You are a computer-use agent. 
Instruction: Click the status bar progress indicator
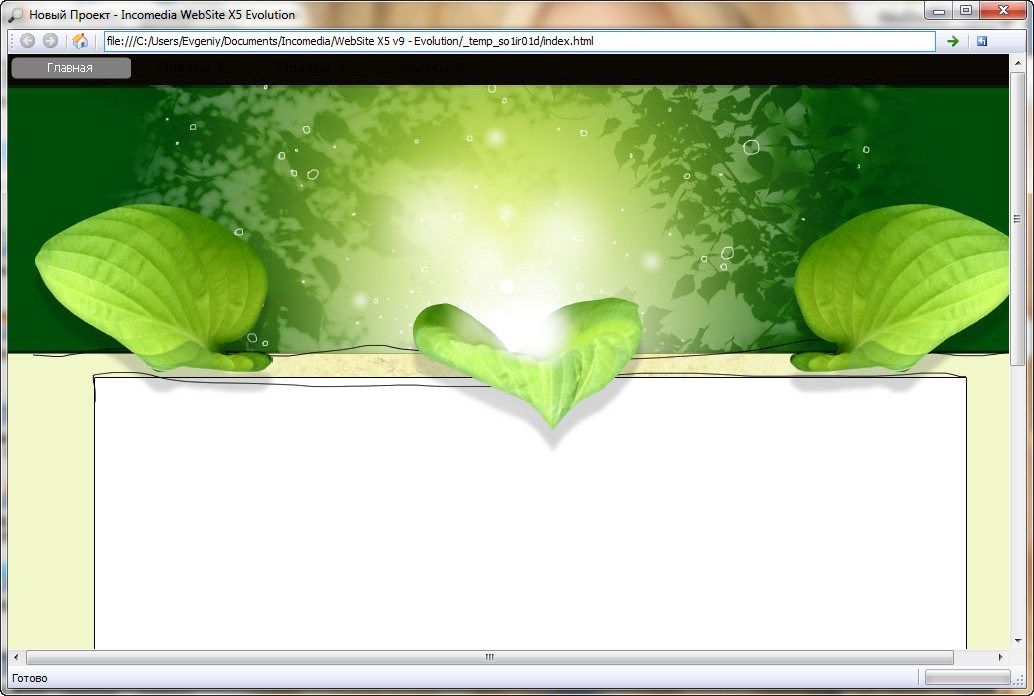[x=968, y=678]
